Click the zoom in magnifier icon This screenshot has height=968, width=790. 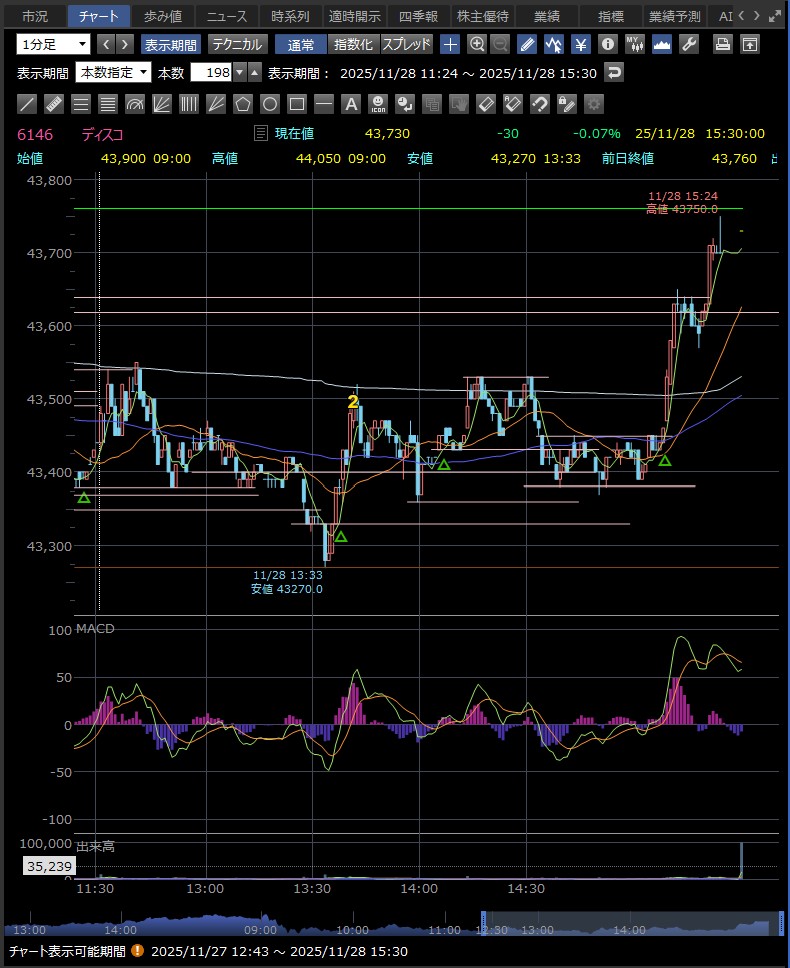477,44
